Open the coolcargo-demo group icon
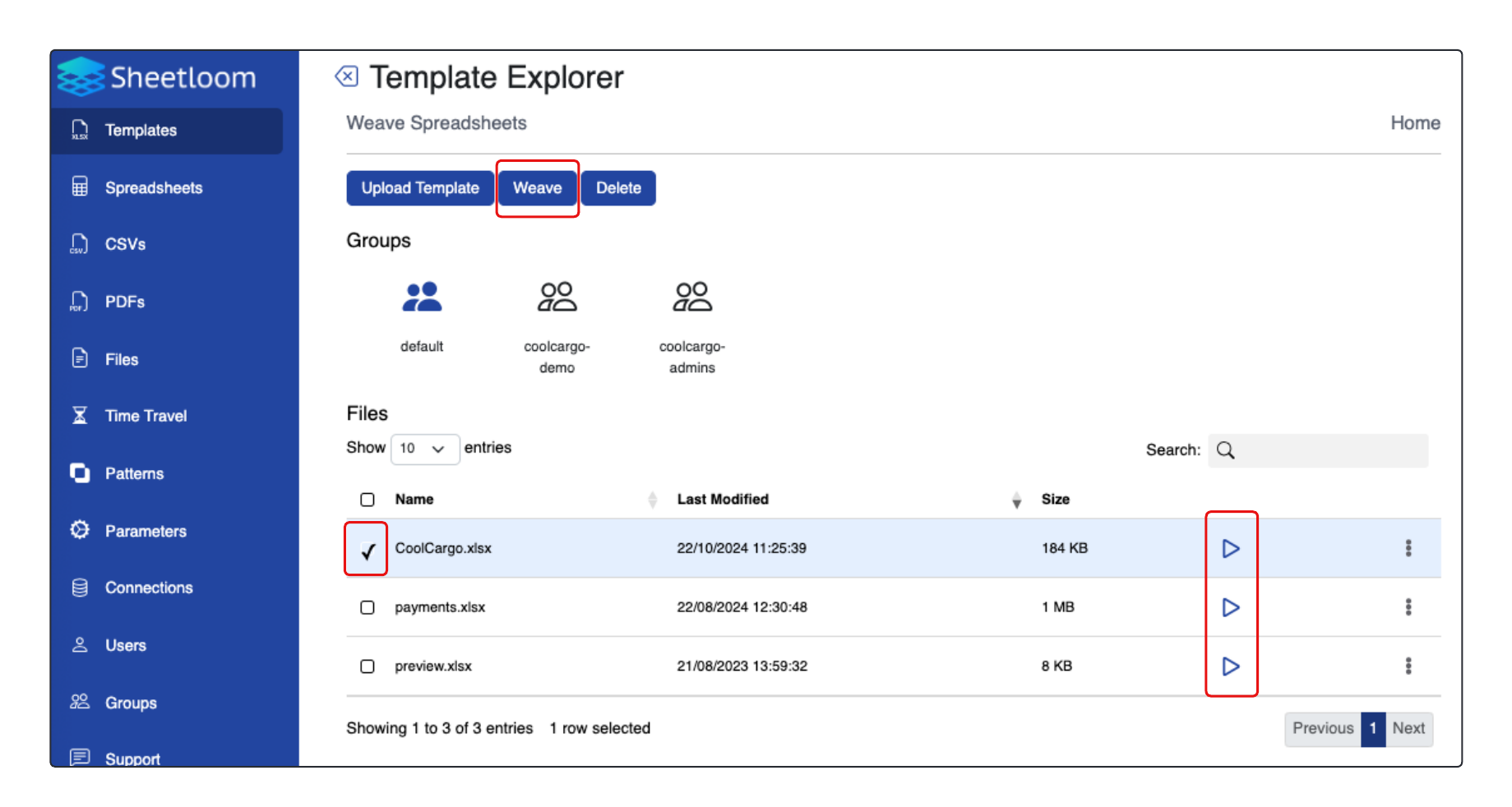 [x=557, y=297]
